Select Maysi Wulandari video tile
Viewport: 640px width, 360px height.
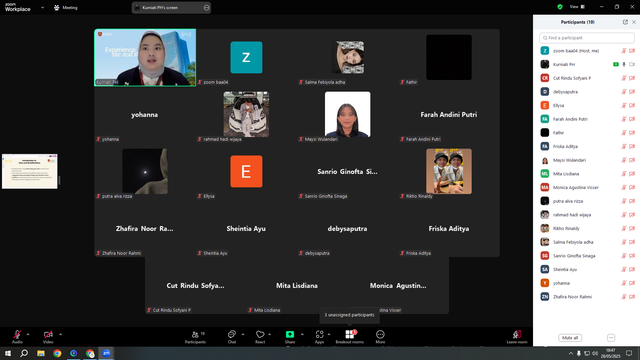click(347, 114)
